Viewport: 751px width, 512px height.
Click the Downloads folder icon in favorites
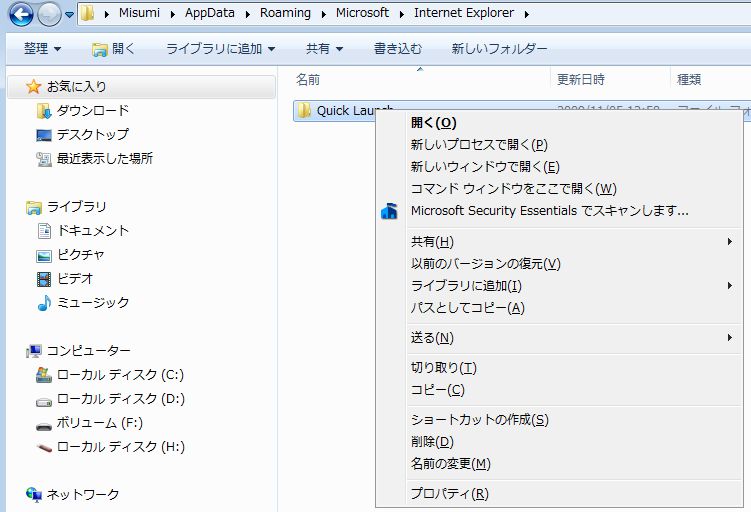(x=43, y=111)
